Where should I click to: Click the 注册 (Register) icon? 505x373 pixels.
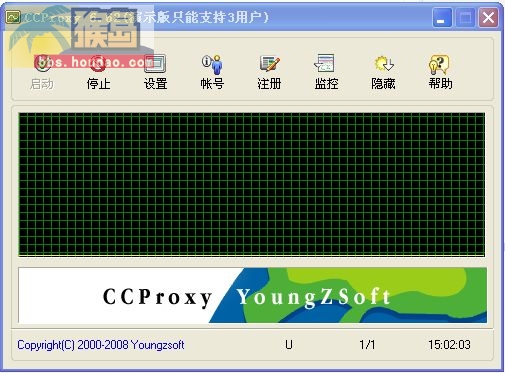pos(269,72)
